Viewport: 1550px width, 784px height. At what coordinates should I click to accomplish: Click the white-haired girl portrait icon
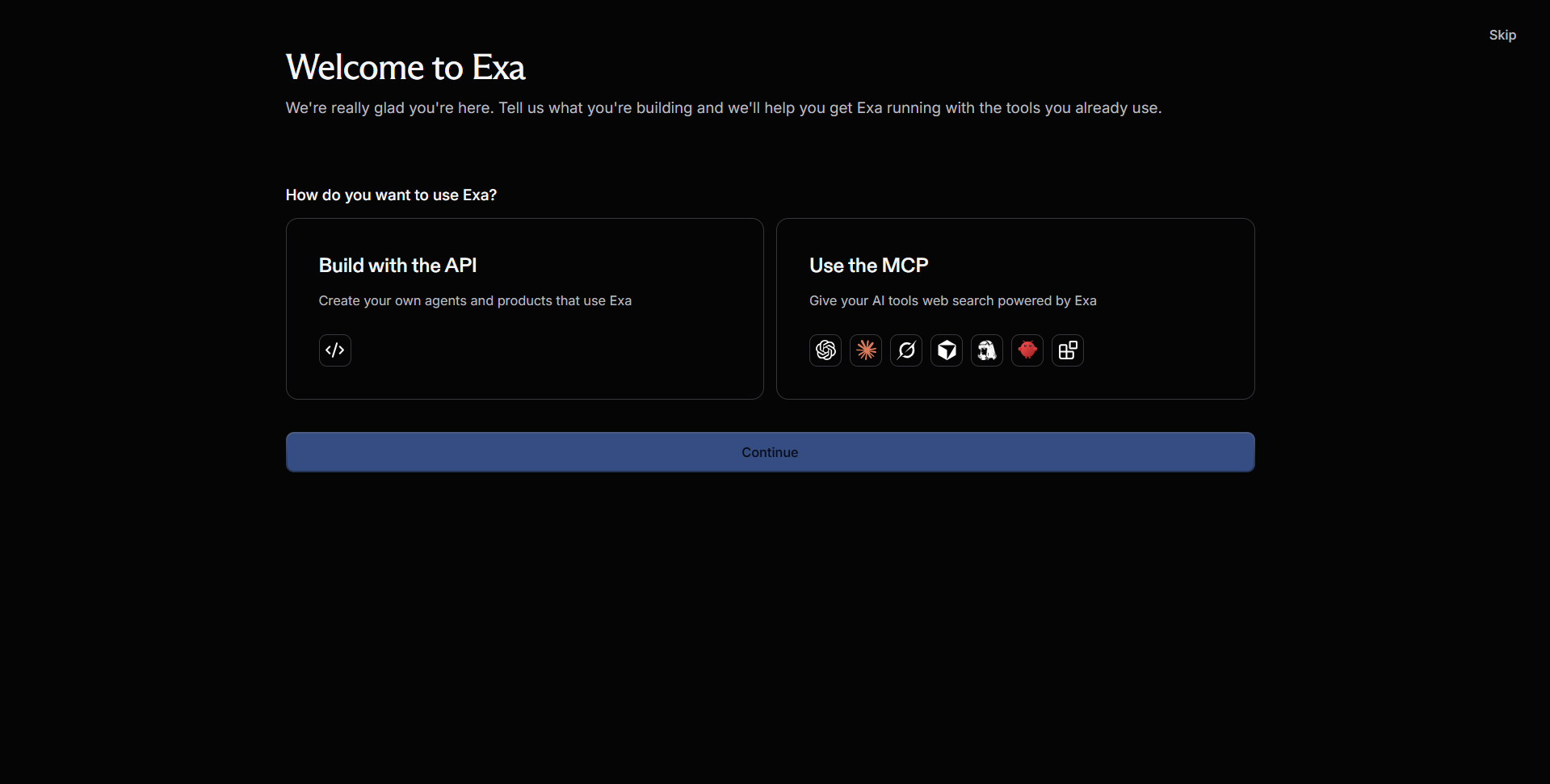coord(987,350)
